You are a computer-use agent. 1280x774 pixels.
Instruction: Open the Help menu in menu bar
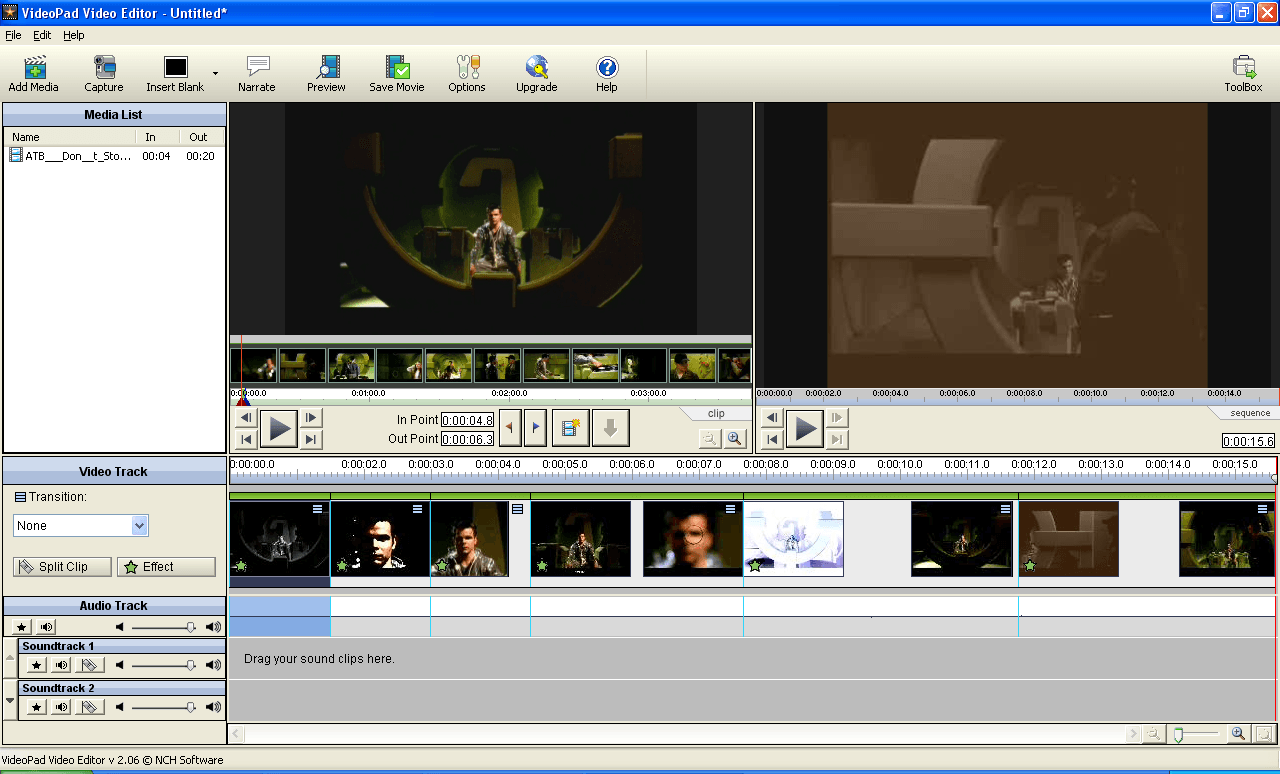click(74, 35)
